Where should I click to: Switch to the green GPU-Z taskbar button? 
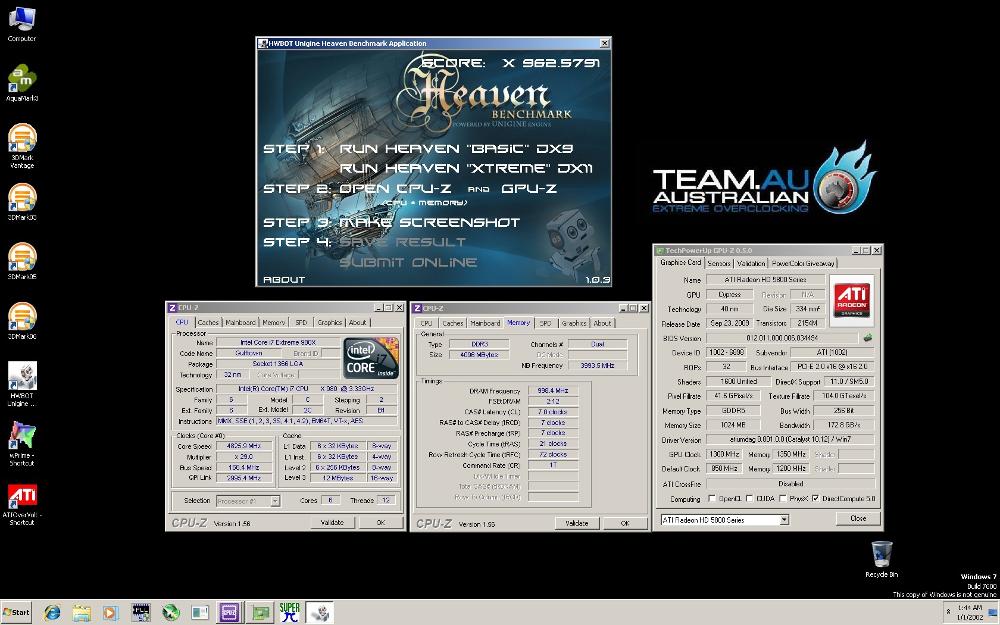(x=260, y=613)
